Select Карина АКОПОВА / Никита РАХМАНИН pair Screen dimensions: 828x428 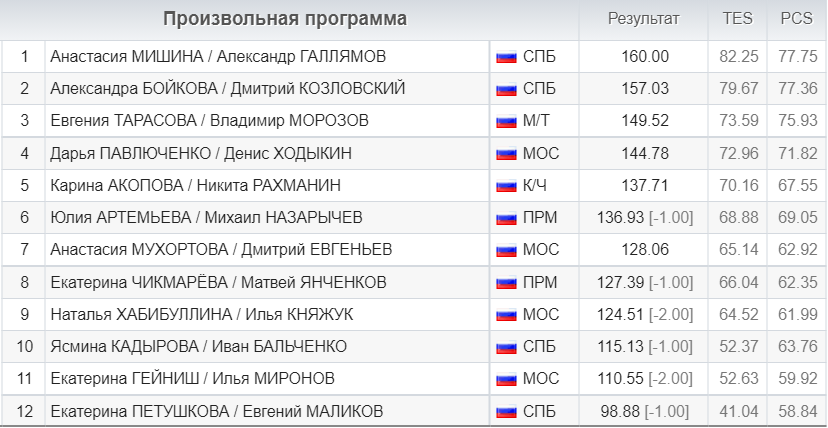click(x=195, y=186)
